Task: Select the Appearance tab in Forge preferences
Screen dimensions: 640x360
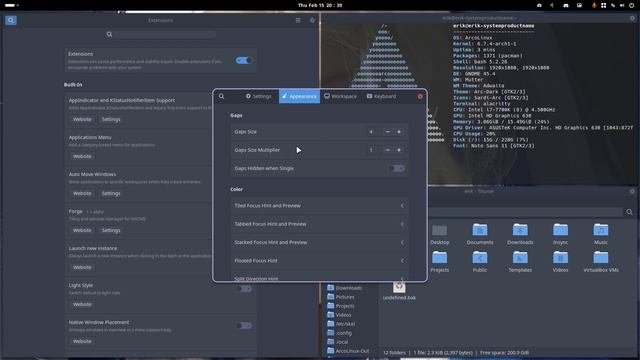Action: pos(299,96)
